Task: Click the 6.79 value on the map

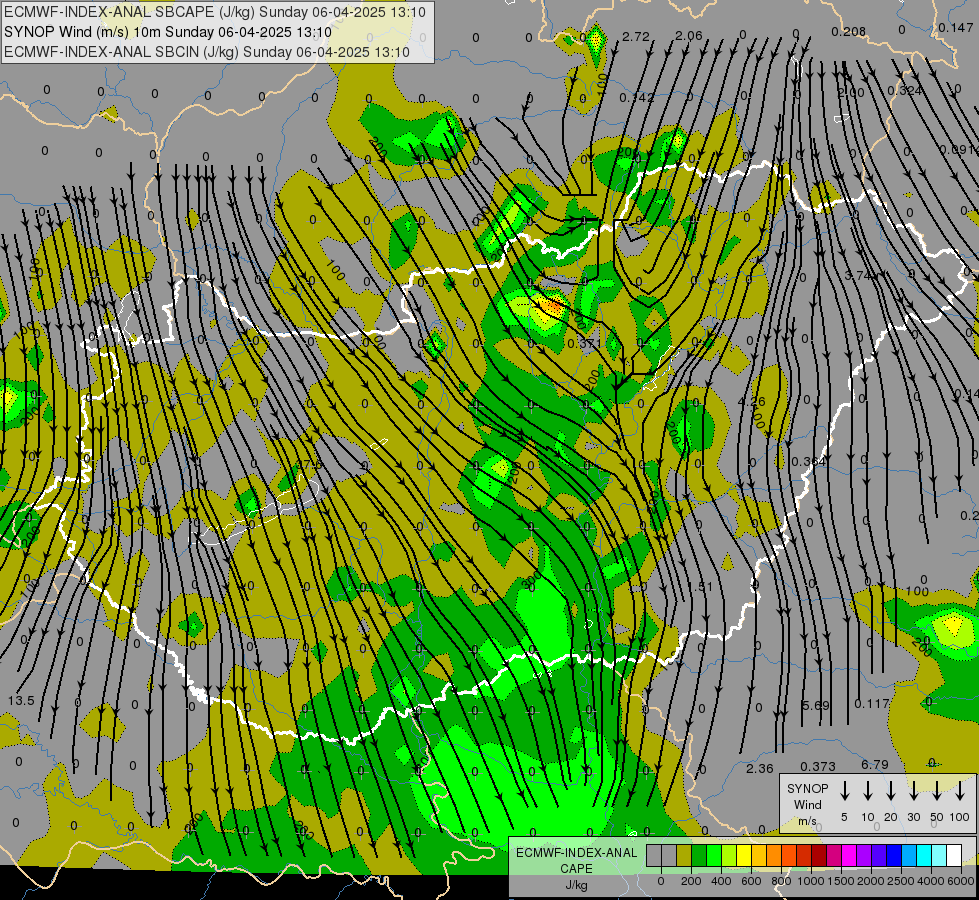Action: (x=875, y=764)
